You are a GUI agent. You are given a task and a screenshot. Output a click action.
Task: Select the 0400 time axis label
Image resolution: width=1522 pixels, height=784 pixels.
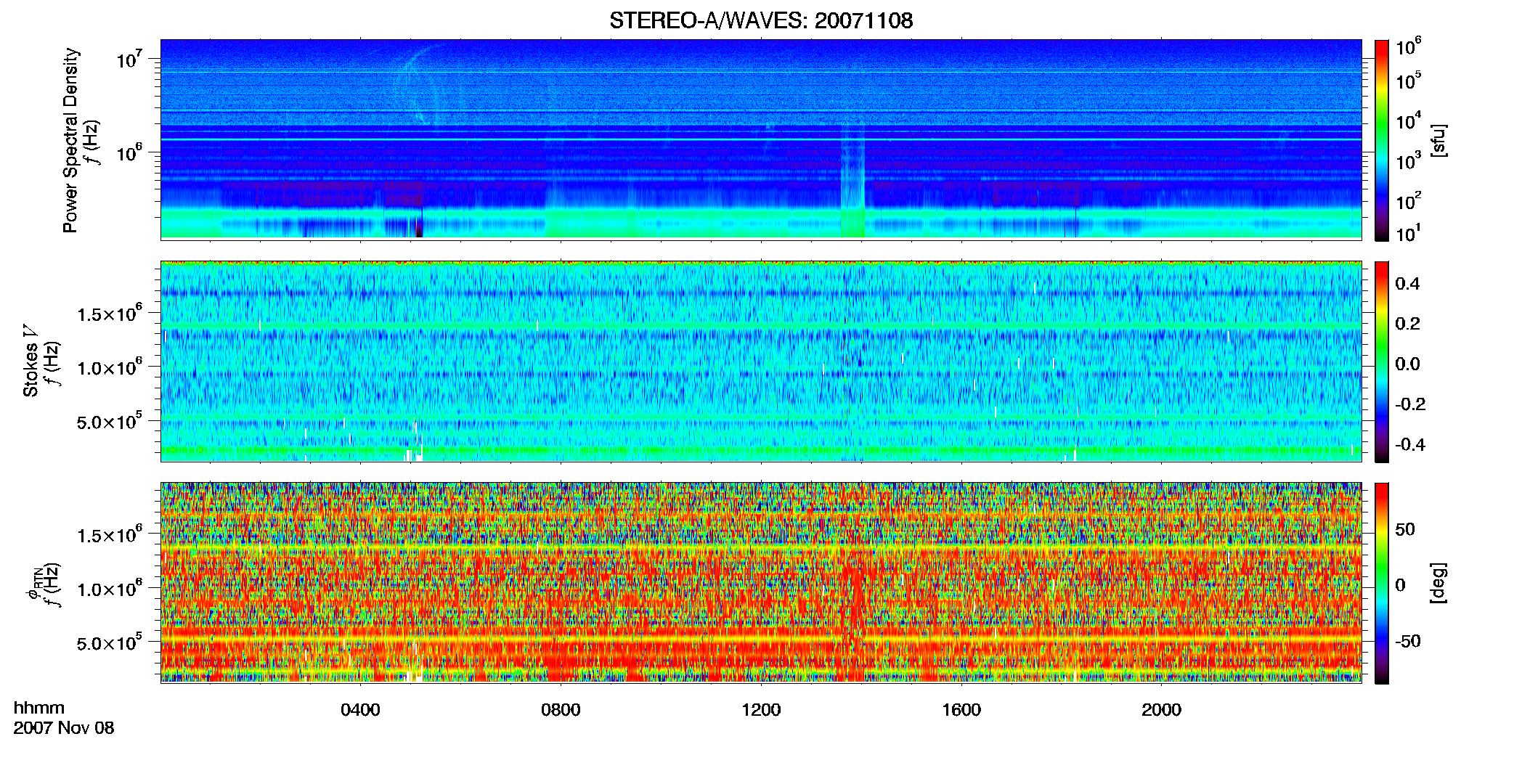click(x=360, y=710)
